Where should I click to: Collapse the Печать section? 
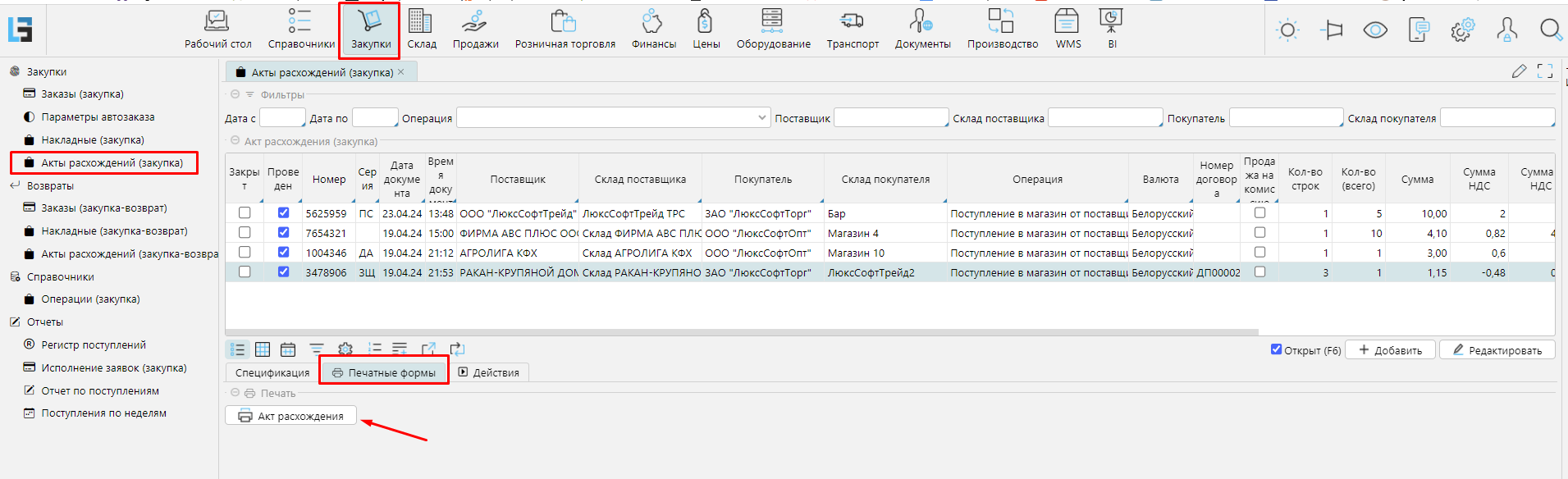click(x=235, y=394)
